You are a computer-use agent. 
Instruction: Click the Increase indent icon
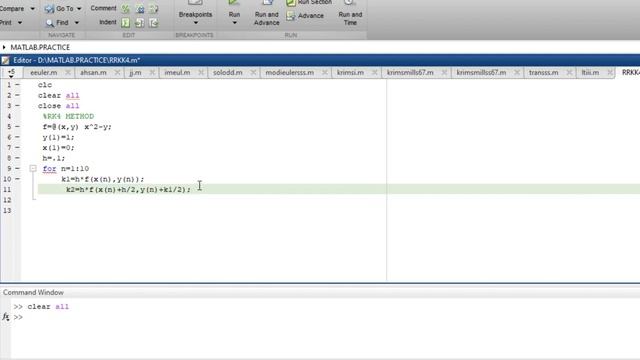coord(140,23)
